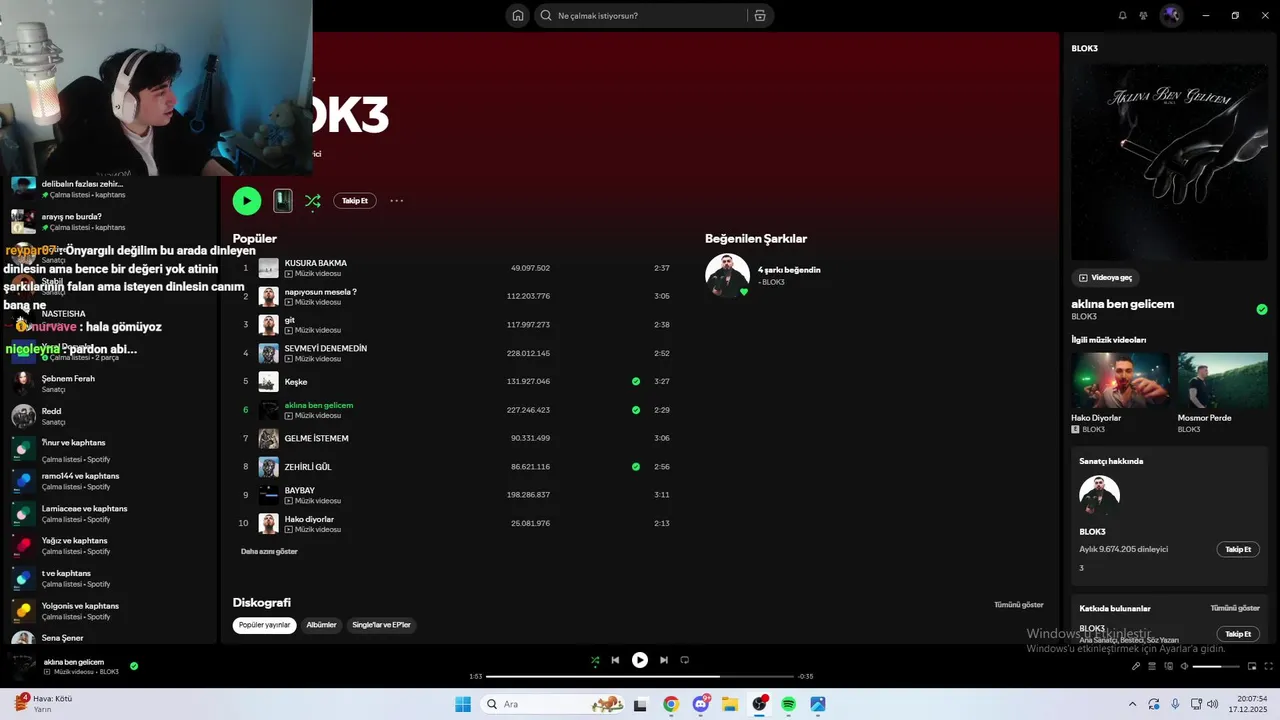The image size is (1280, 720).
Task: Open the user profile avatar menu
Action: (1171, 15)
